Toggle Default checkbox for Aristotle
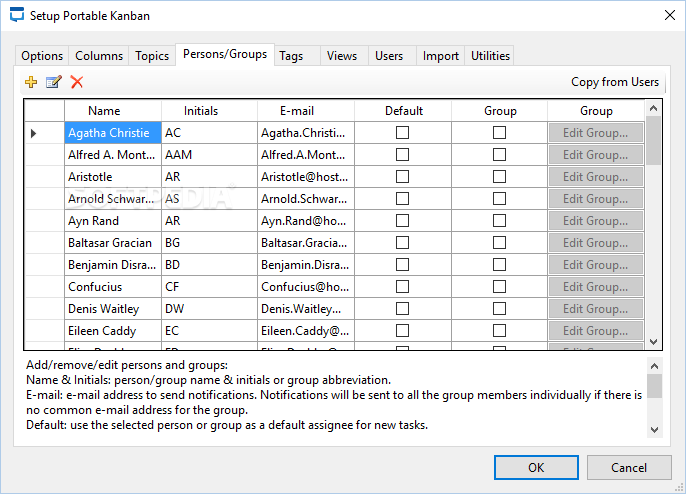This screenshot has width=686, height=494. pos(402,177)
